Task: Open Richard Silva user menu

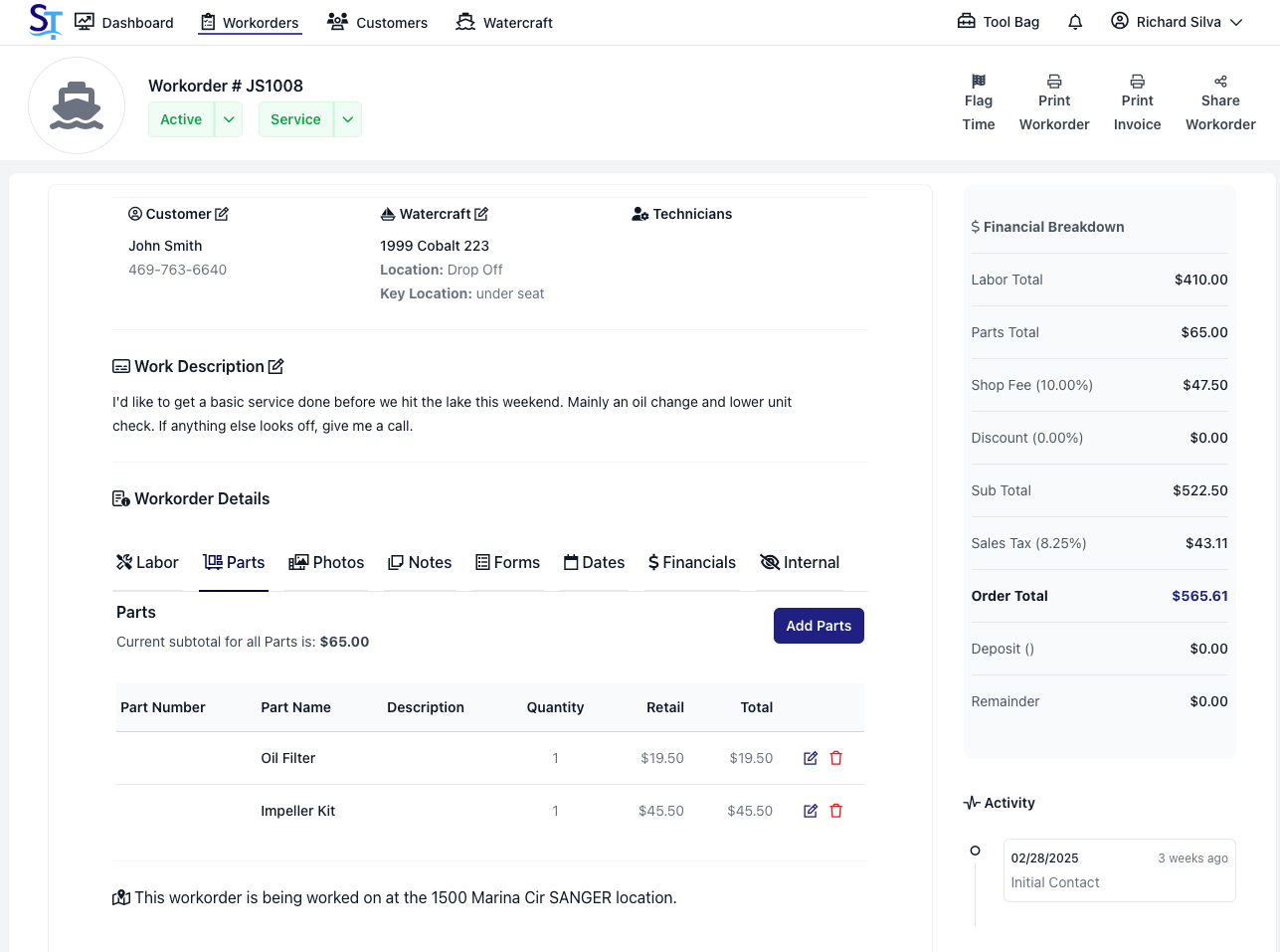Action: [1178, 22]
